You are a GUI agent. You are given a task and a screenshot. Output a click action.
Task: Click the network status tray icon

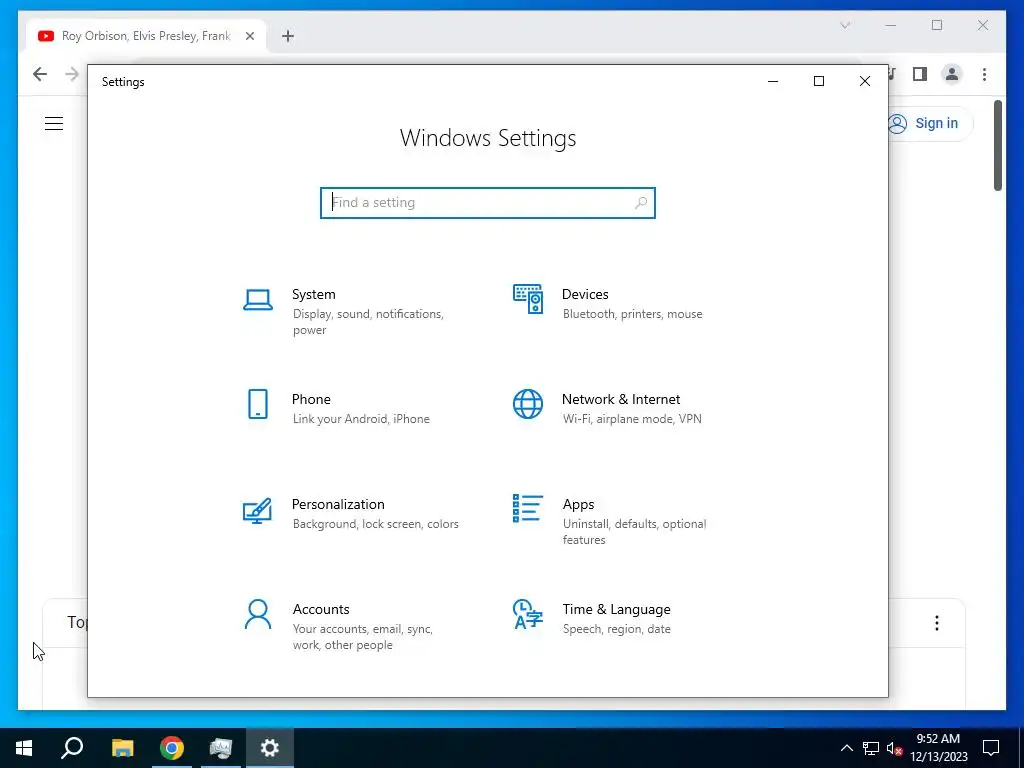(871, 748)
